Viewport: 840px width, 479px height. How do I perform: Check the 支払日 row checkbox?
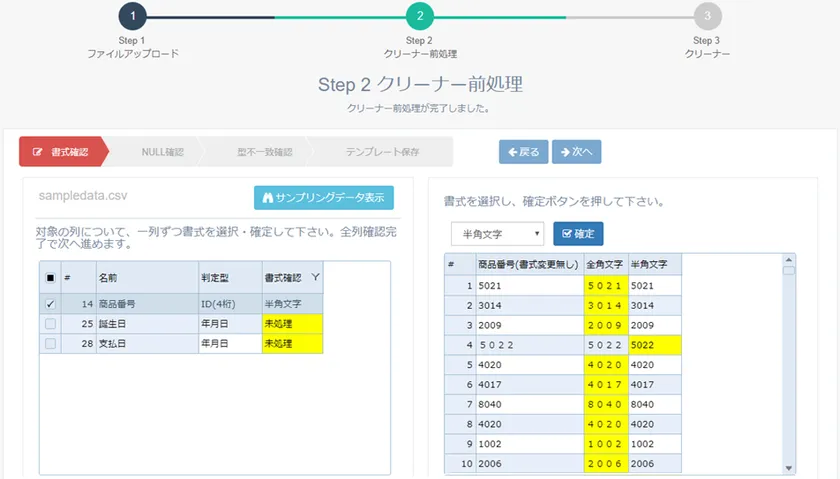tap(50, 343)
